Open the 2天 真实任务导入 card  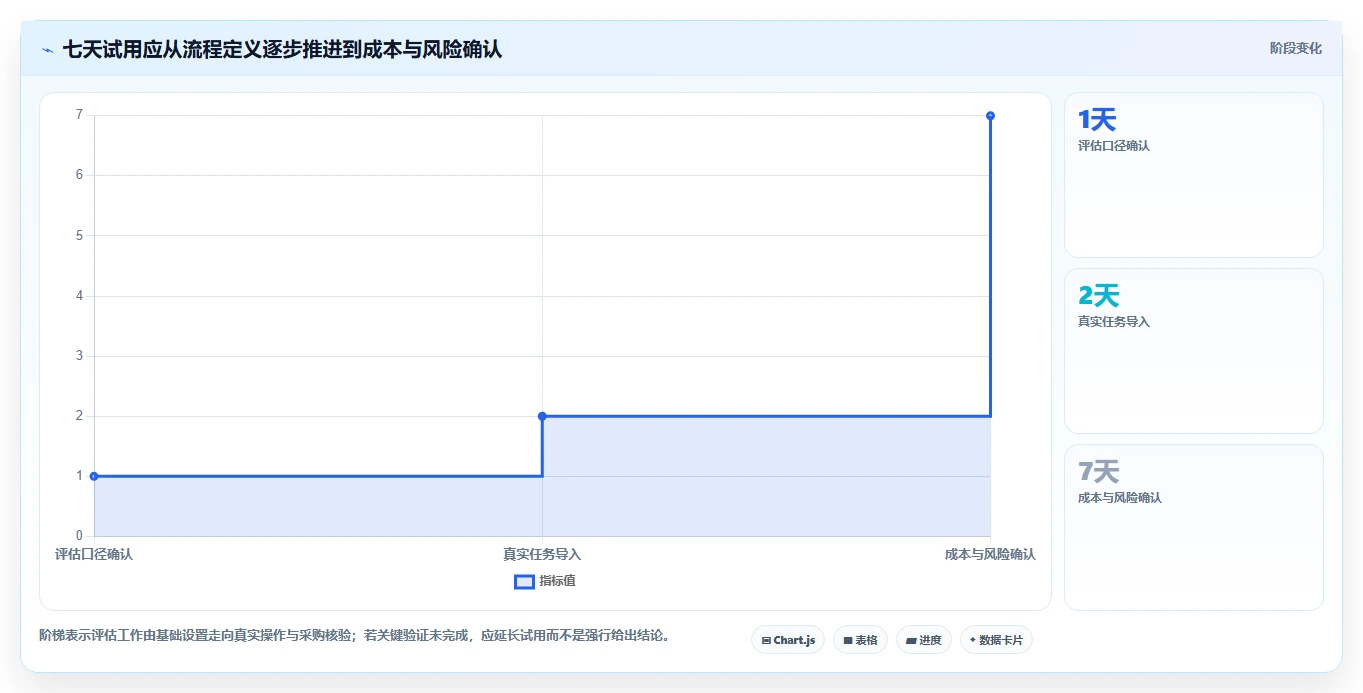click(1194, 351)
